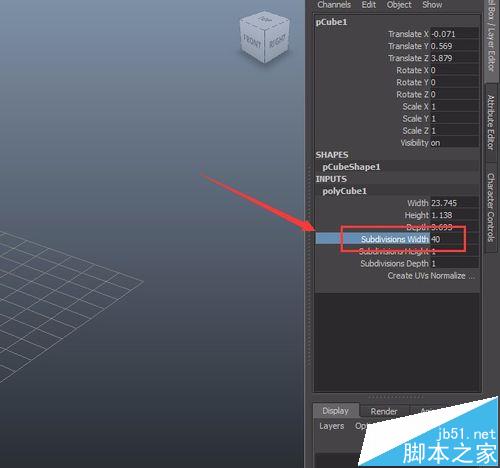This screenshot has width=500, height=468.
Task: Click the Rotate Z value field
Action: tap(454, 94)
